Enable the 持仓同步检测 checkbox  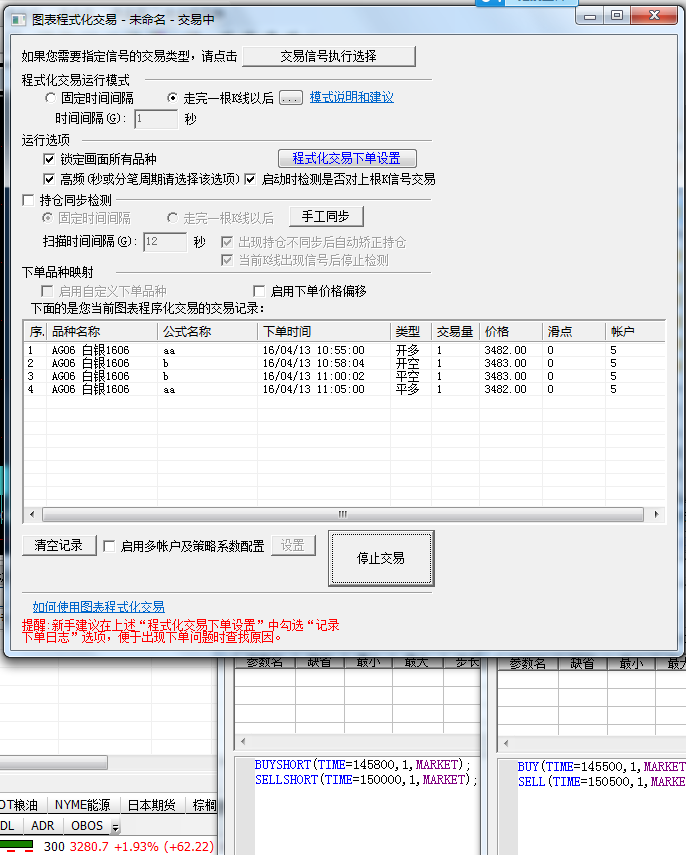[x=29, y=200]
